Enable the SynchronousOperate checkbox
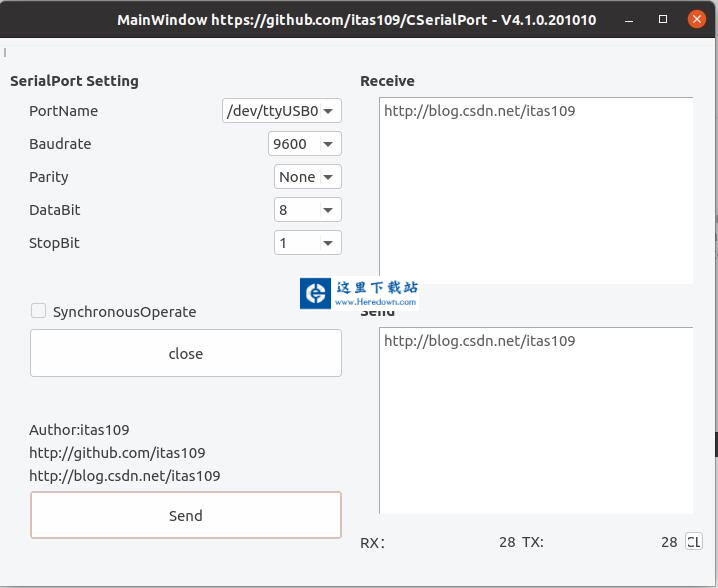This screenshot has width=718, height=588. (39, 311)
